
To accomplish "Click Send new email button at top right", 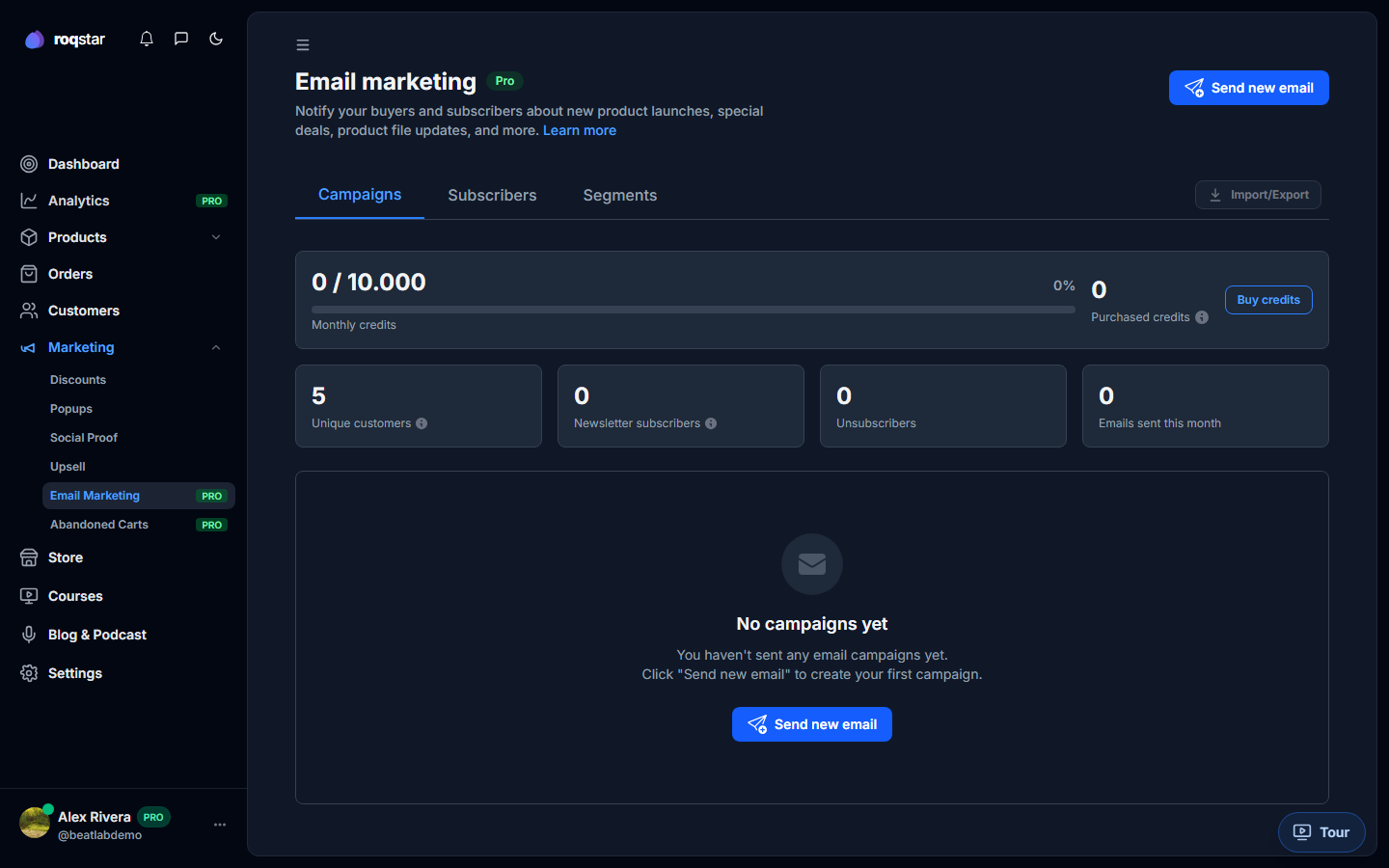I will tap(1249, 88).
